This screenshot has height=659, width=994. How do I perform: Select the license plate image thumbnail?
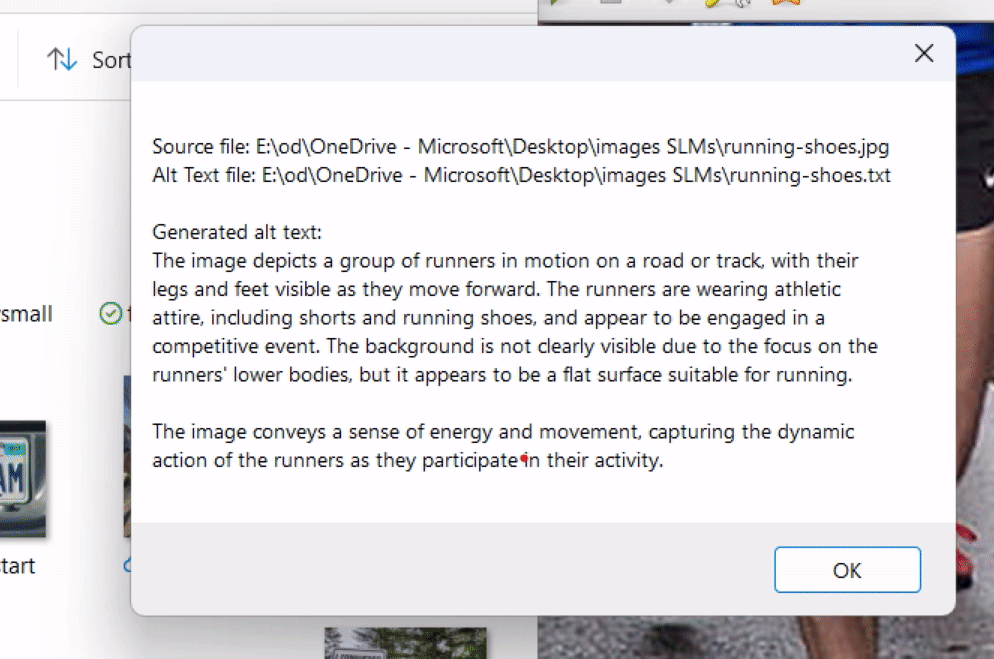(x=25, y=470)
